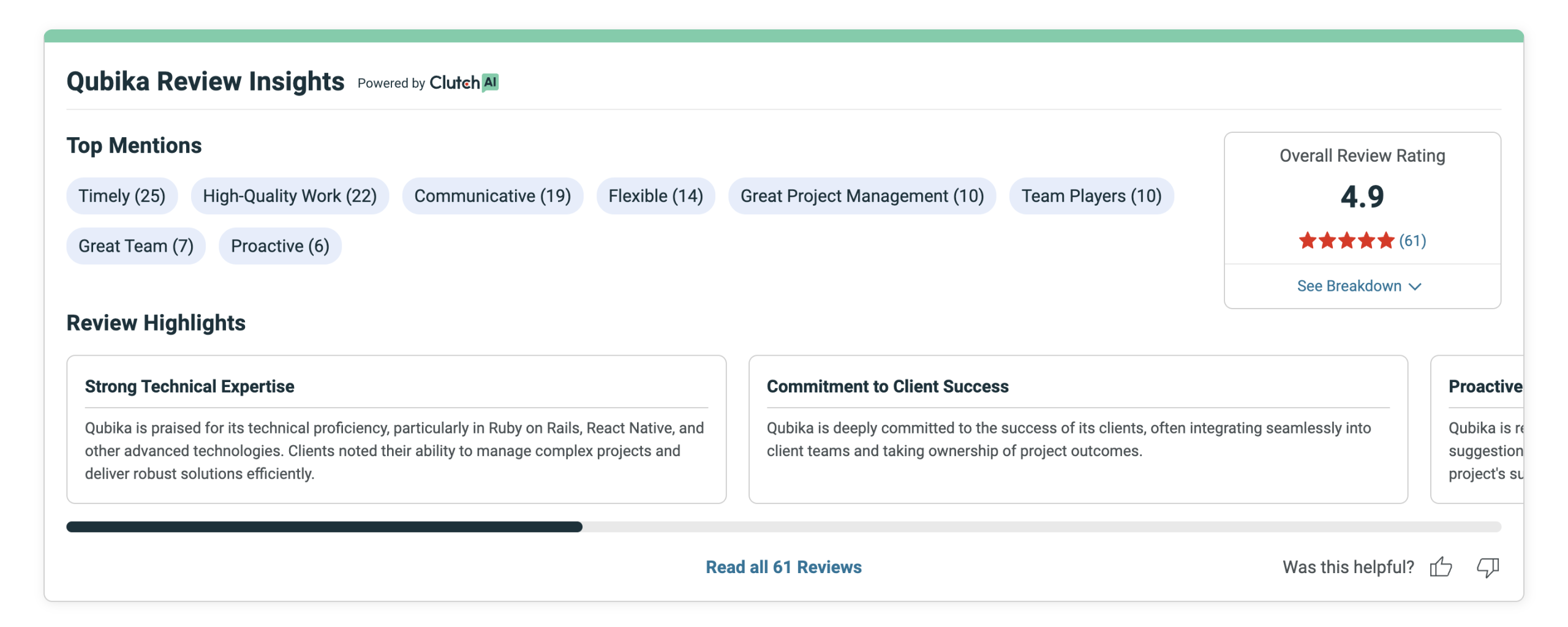
Task: Open the Strong Technical Expertise highlight card
Action: point(396,429)
